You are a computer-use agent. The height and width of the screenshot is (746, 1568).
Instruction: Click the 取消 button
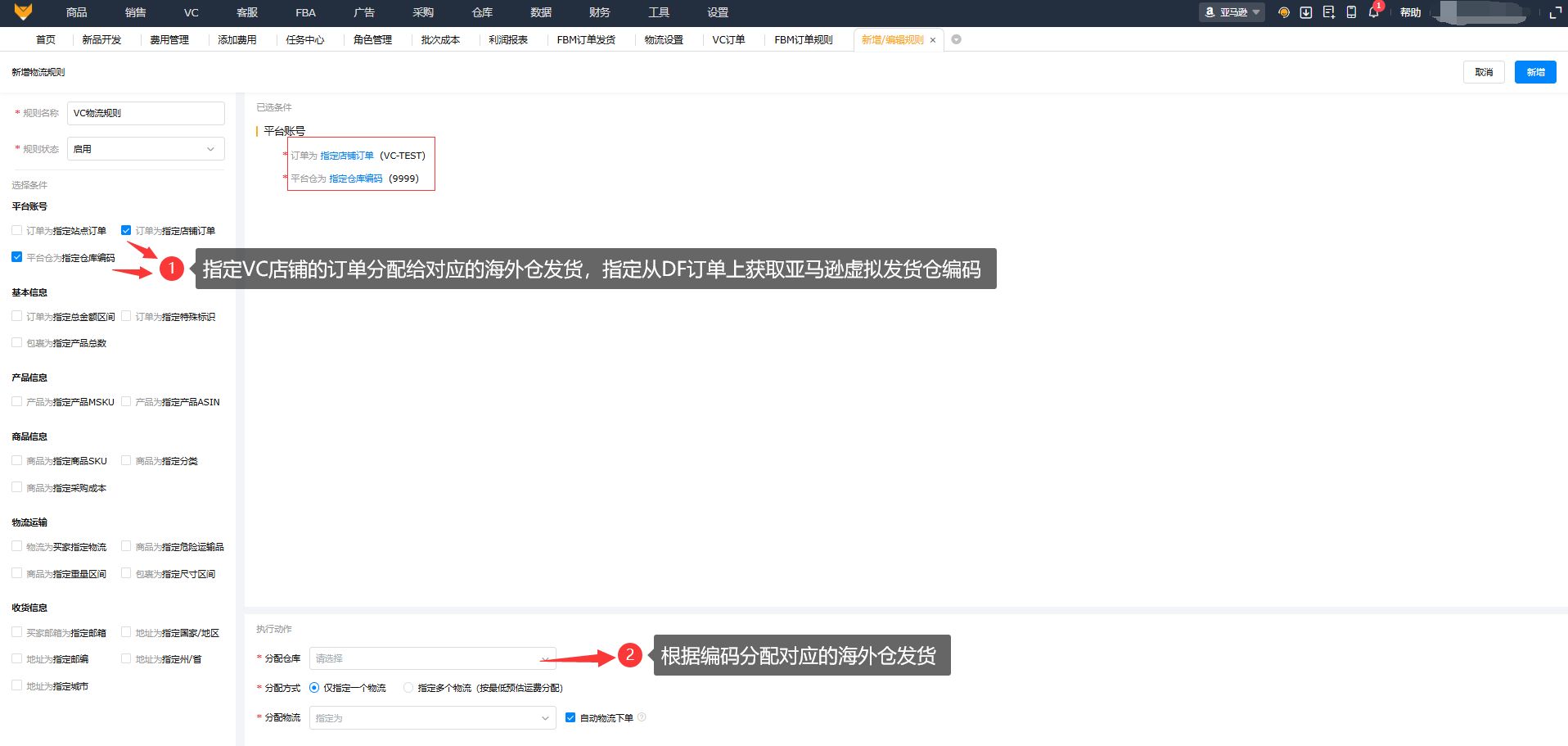(x=1484, y=72)
